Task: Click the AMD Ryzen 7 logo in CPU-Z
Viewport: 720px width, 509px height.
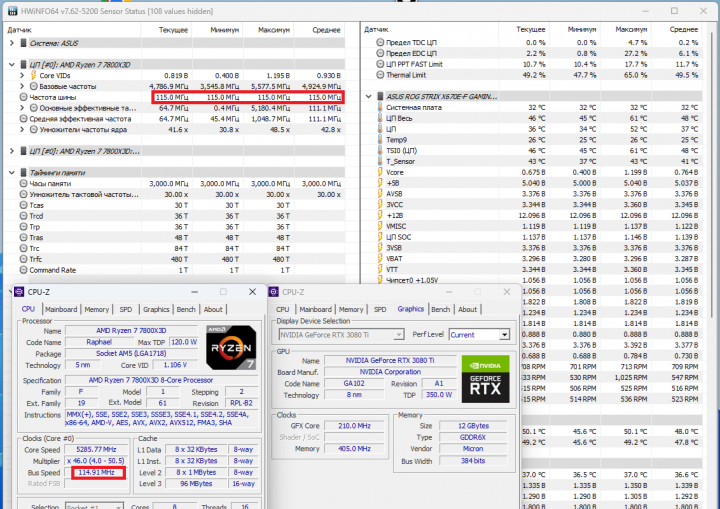Action: click(231, 348)
